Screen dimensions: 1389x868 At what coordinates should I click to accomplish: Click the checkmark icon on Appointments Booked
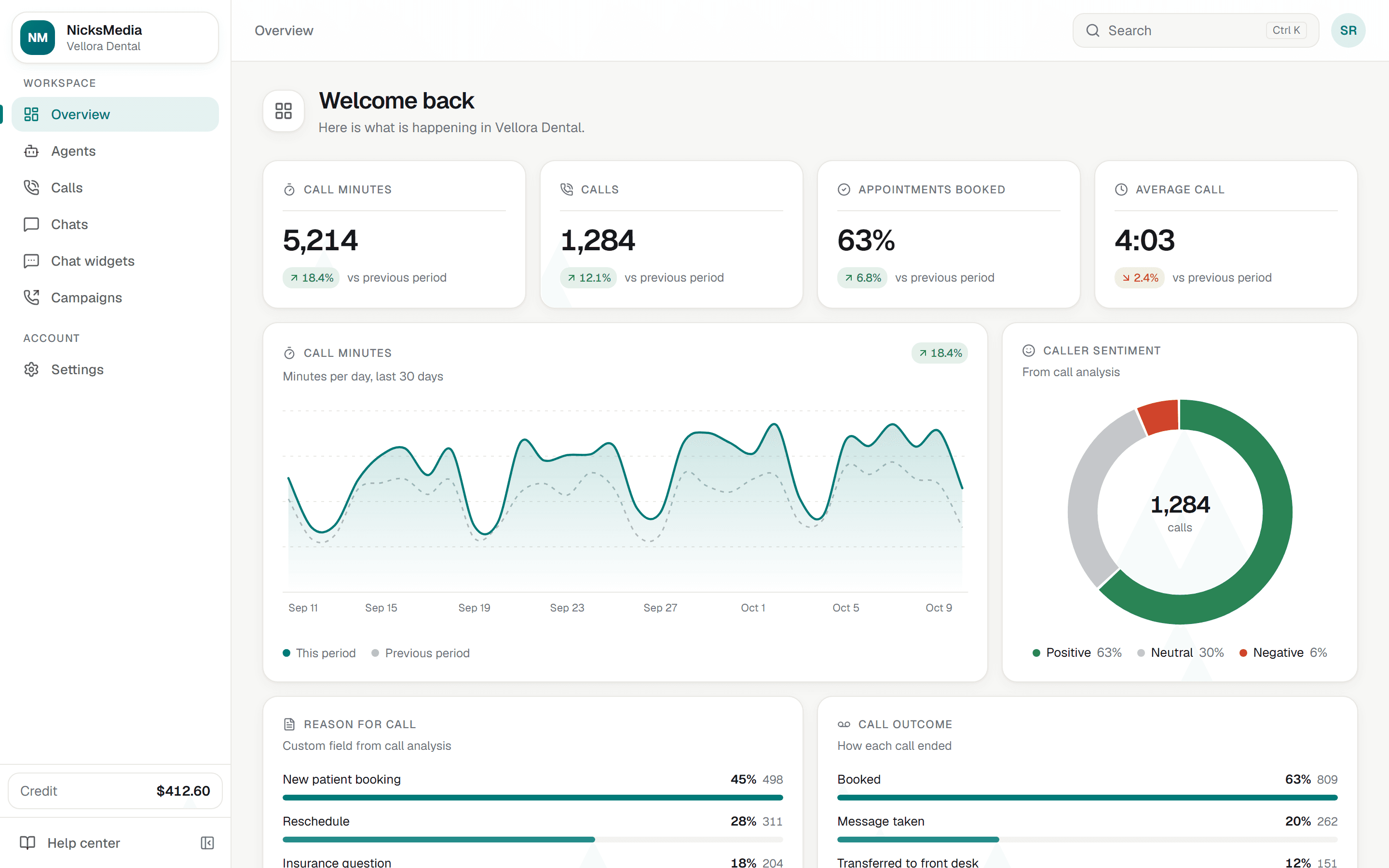coord(844,190)
